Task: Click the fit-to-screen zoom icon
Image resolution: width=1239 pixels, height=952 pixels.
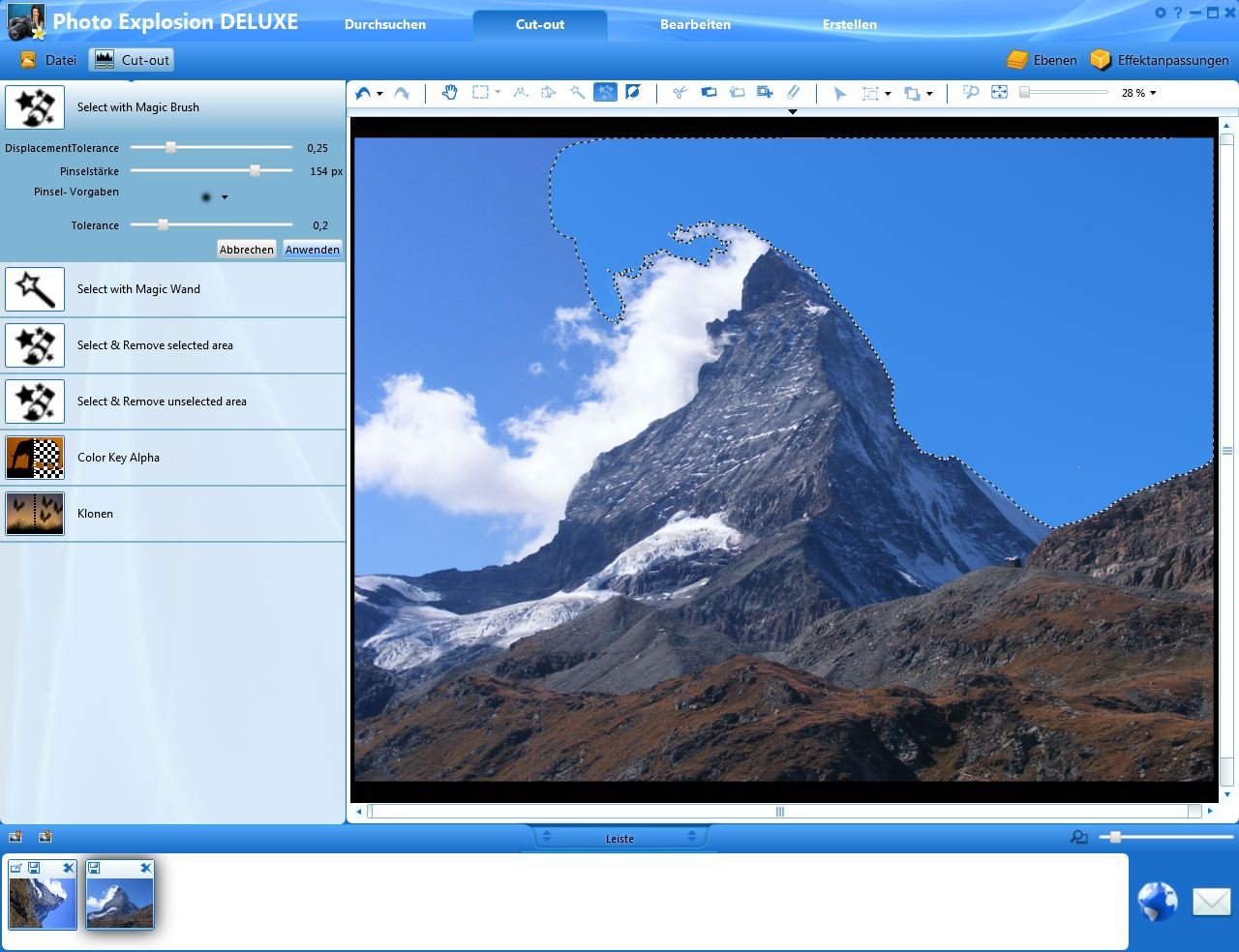Action: pyautogui.click(x=999, y=93)
